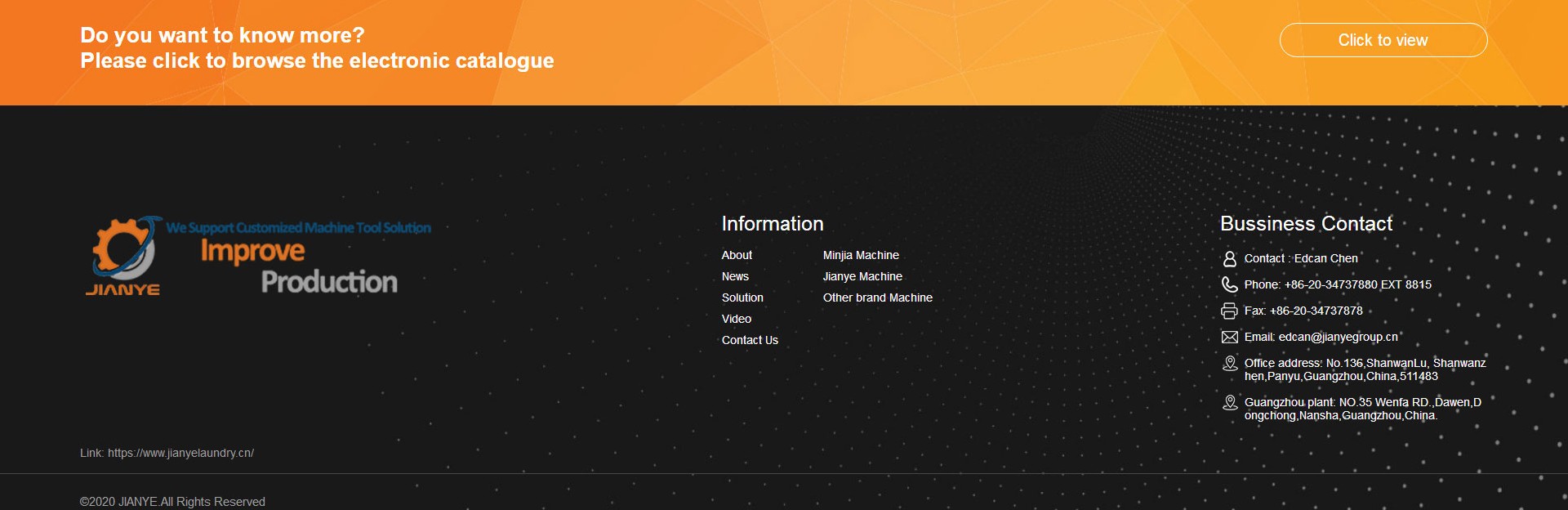Click the Guangzhou plant location icon
This screenshot has width=1568, height=510.
pos(1229,403)
